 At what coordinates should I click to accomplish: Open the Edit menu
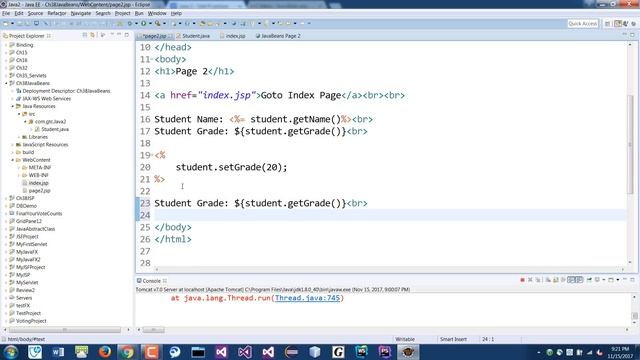point(19,13)
